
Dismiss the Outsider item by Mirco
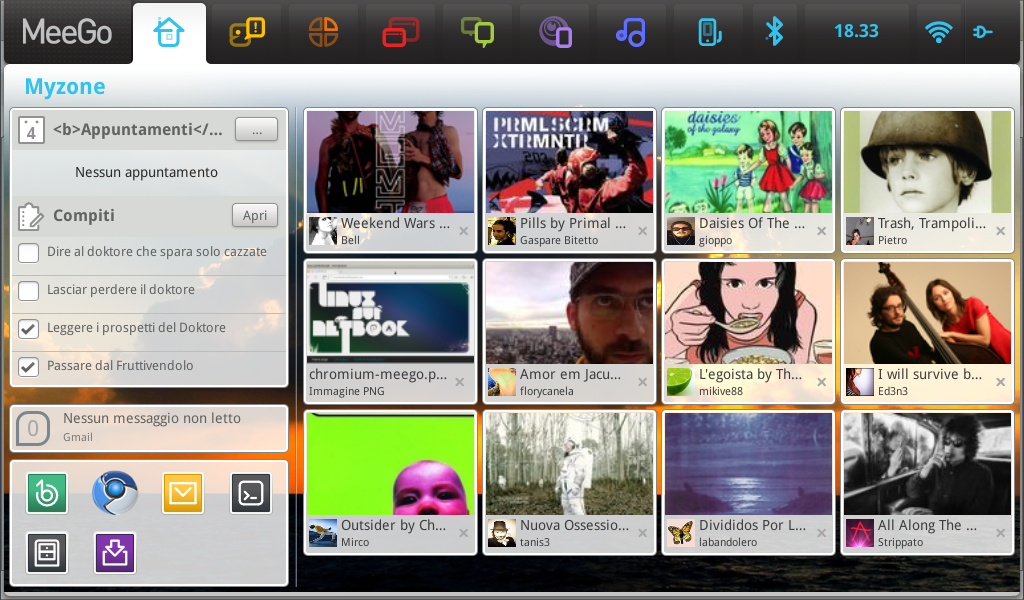(463, 533)
